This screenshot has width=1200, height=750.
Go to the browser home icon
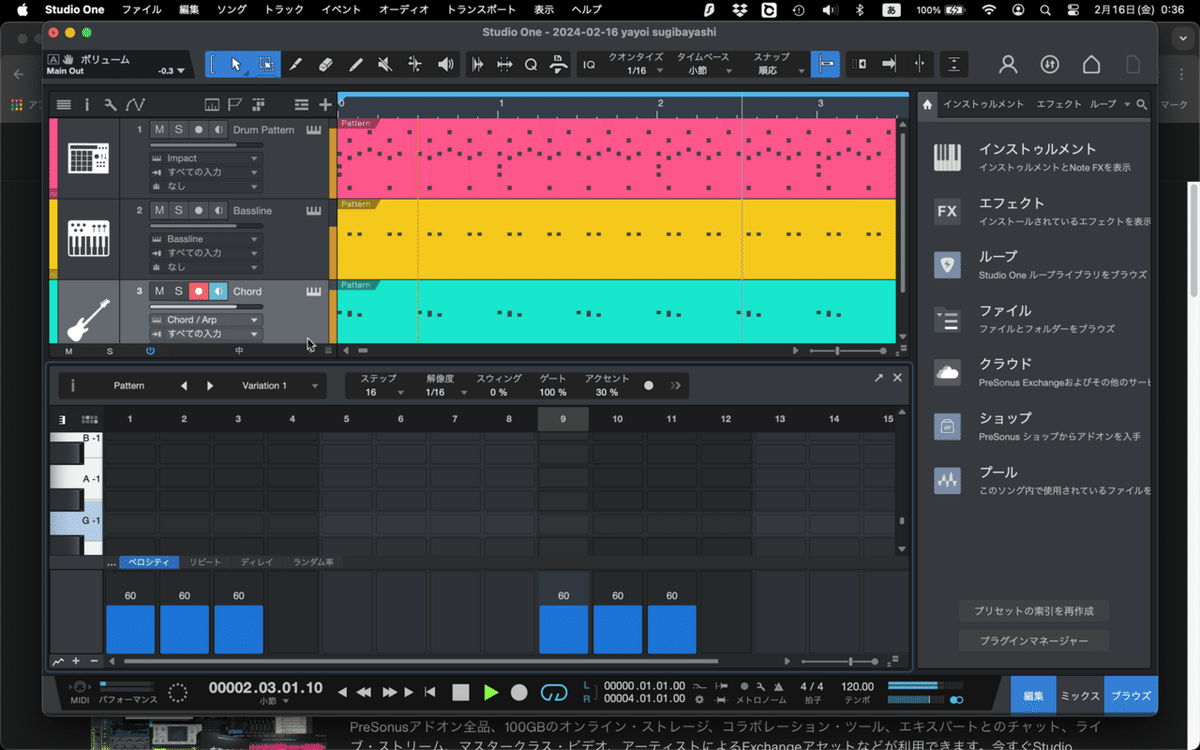tap(927, 104)
